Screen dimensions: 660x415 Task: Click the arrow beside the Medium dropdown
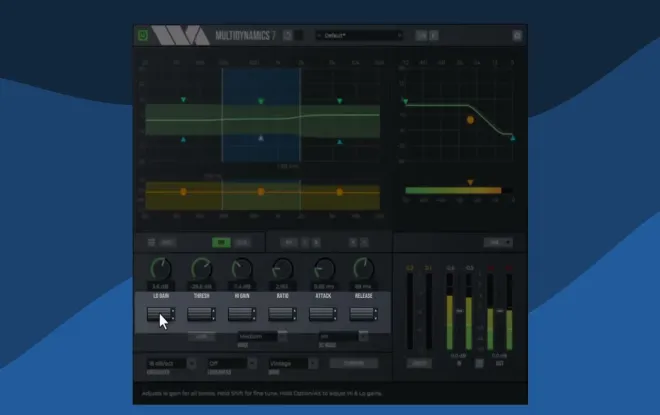pos(283,336)
